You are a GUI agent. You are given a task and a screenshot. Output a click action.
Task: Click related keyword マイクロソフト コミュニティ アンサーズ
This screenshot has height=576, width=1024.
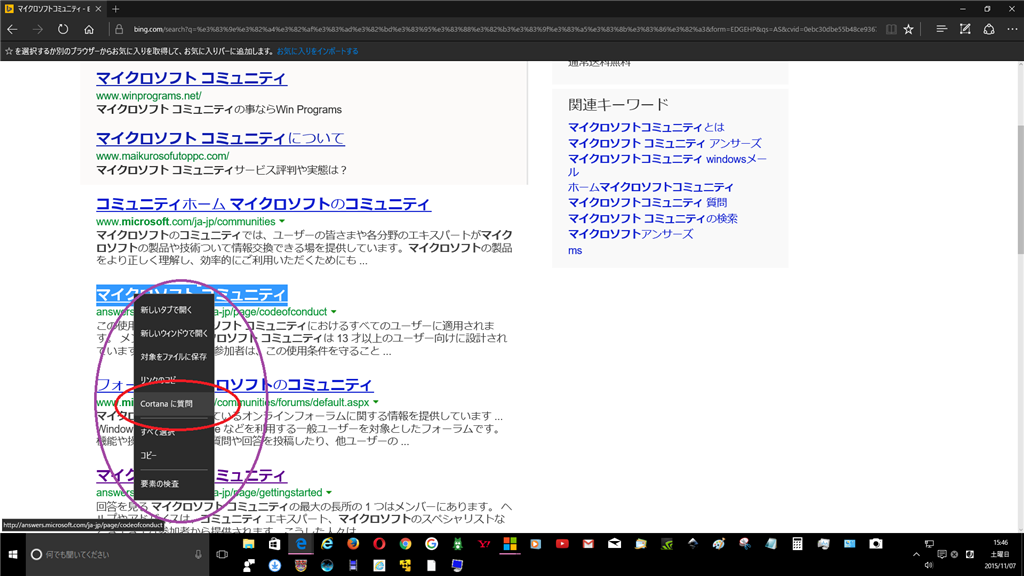[665, 143]
